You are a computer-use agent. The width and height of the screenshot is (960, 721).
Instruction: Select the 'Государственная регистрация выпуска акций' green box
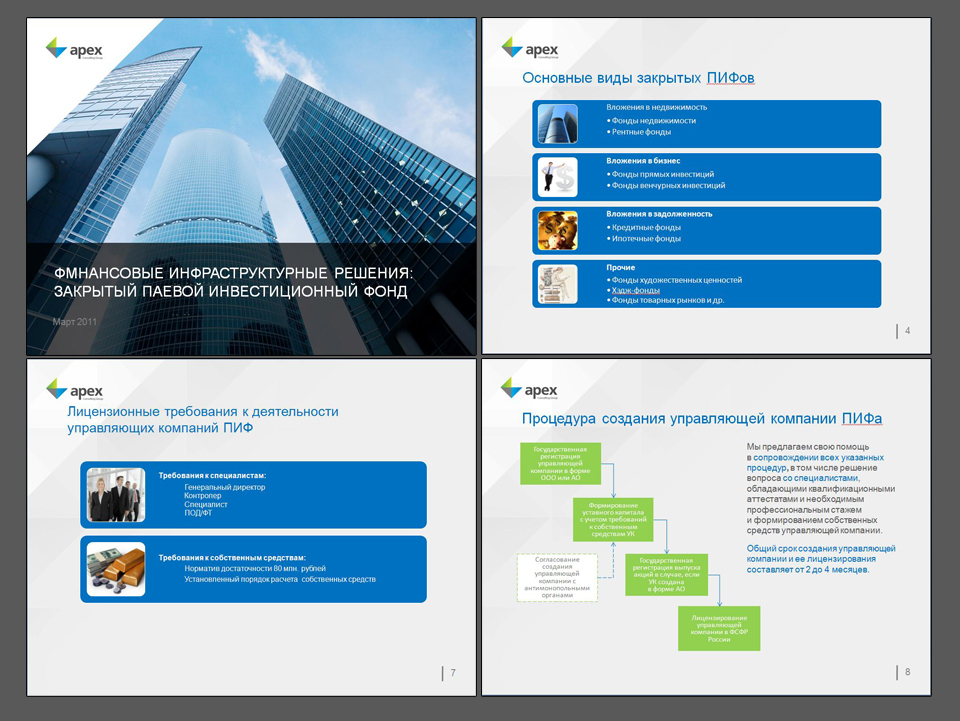[666, 575]
